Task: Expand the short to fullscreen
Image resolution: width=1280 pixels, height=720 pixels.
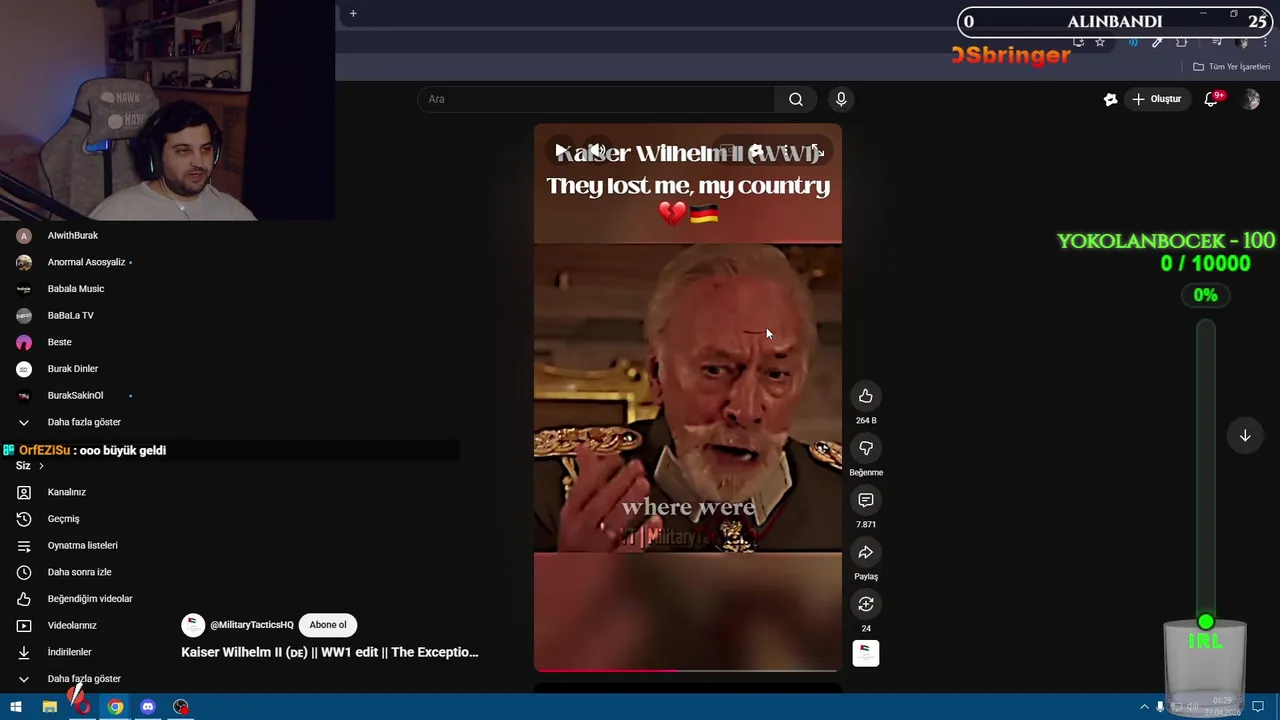Action: 816,151
